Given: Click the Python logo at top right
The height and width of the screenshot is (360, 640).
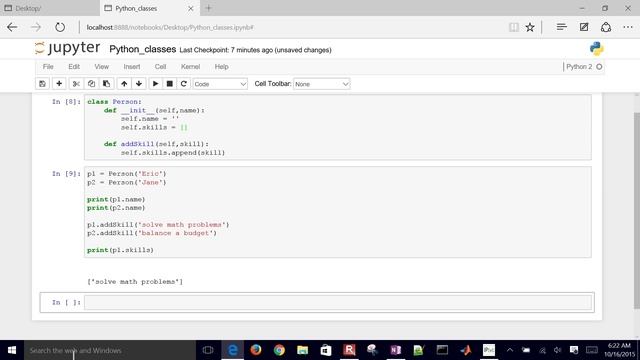Looking at the screenshot, I should tap(596, 49).
